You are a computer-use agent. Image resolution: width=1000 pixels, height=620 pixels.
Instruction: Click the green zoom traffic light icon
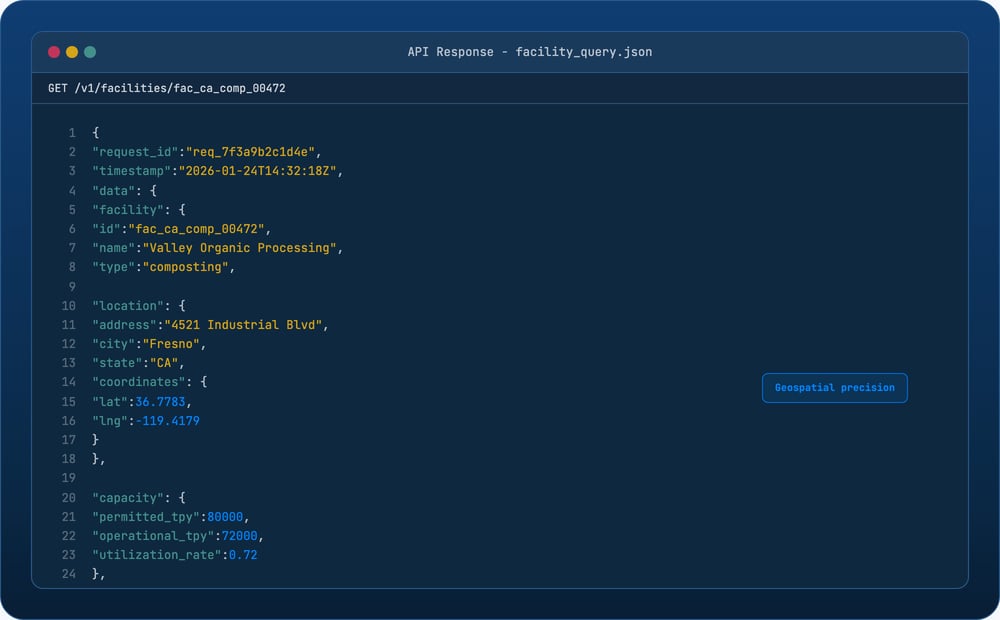click(89, 51)
